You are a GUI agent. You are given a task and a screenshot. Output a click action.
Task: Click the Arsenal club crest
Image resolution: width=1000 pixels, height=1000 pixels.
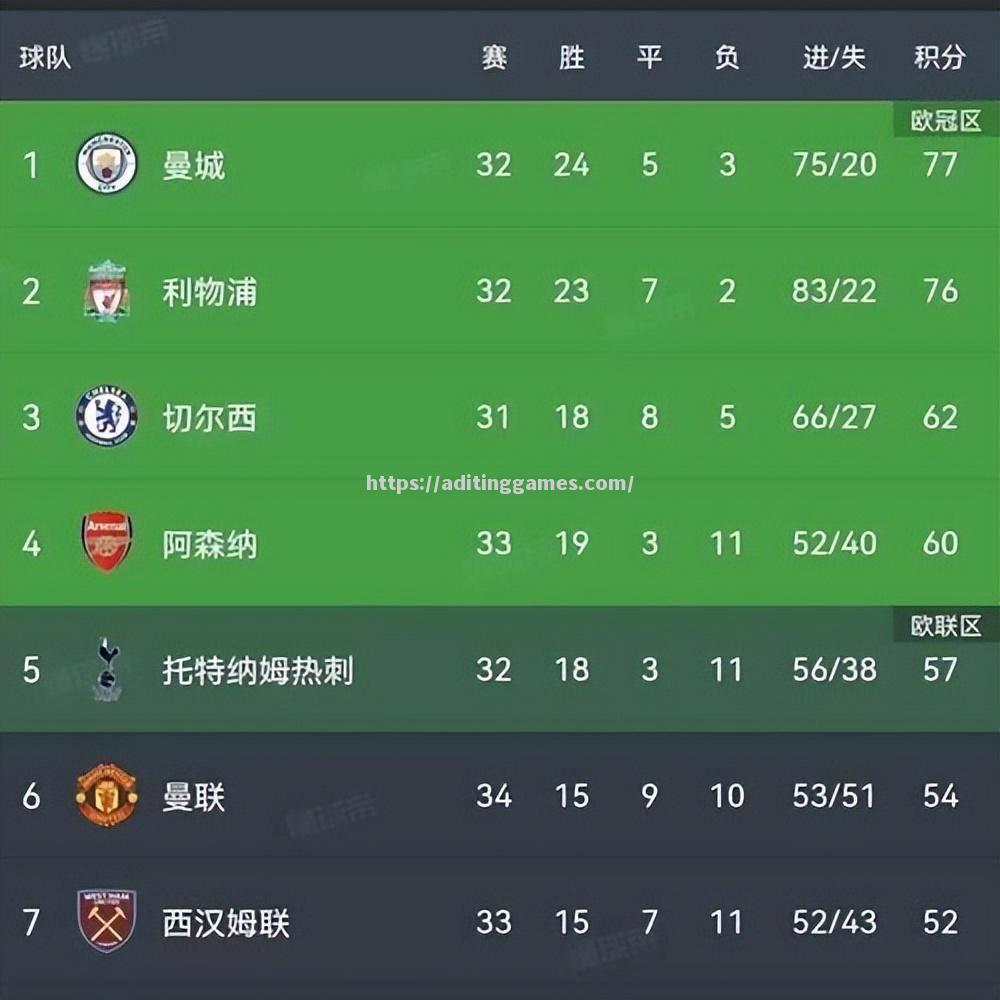click(x=106, y=543)
